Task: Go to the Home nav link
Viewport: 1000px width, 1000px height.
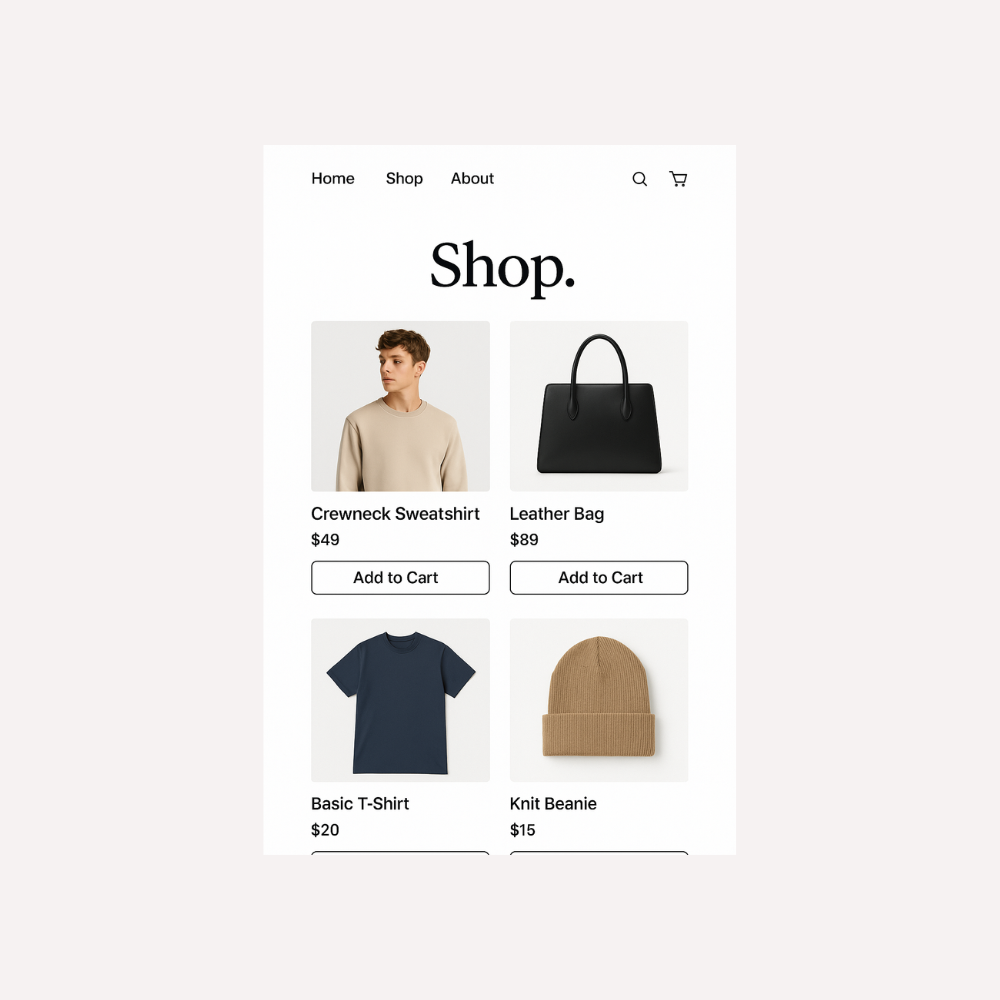Action: (333, 179)
